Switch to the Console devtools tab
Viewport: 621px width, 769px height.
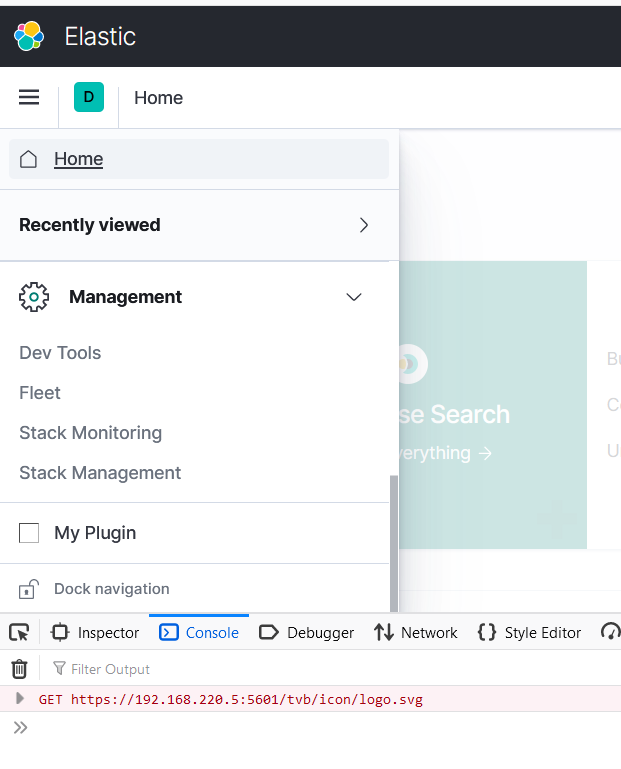pos(199,633)
